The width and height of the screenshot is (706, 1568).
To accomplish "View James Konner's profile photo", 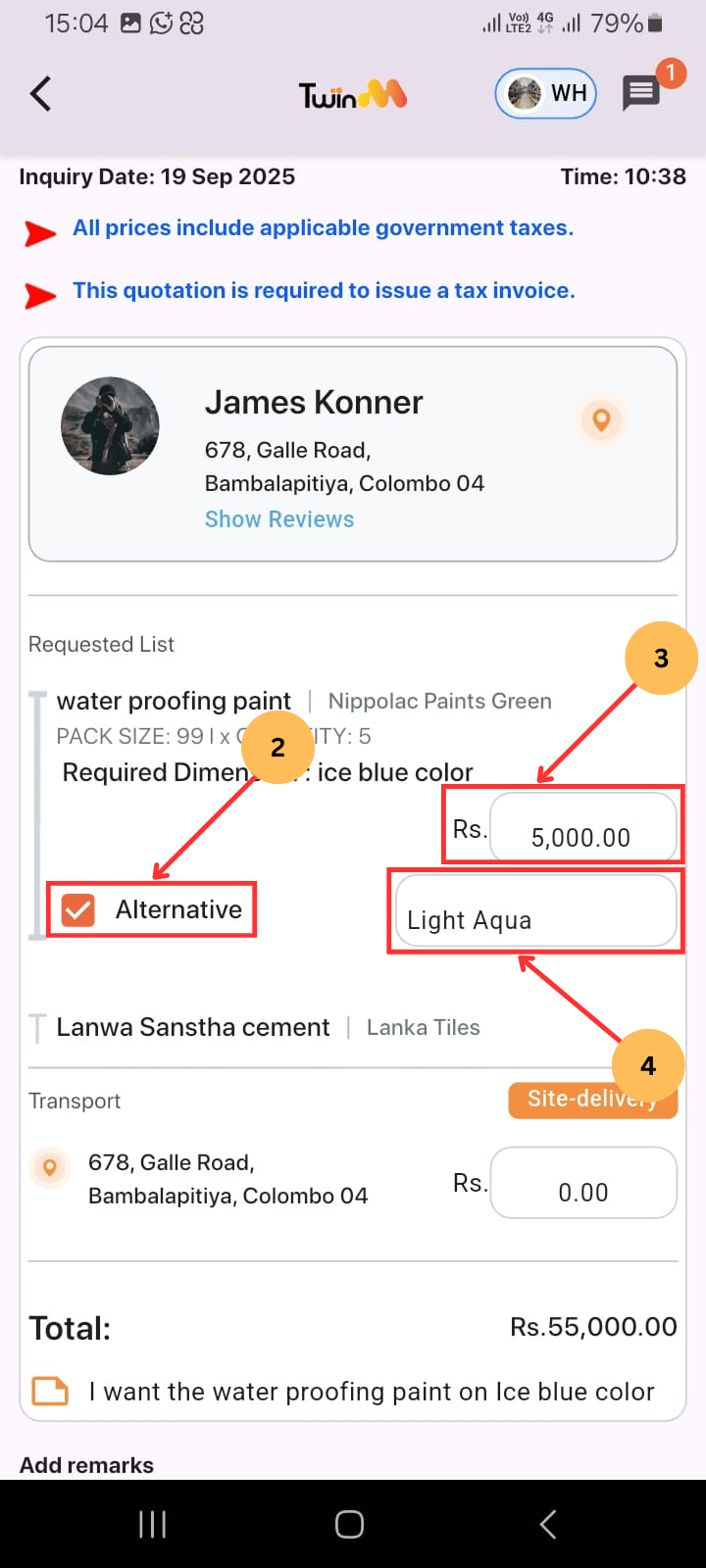I will click(x=110, y=426).
